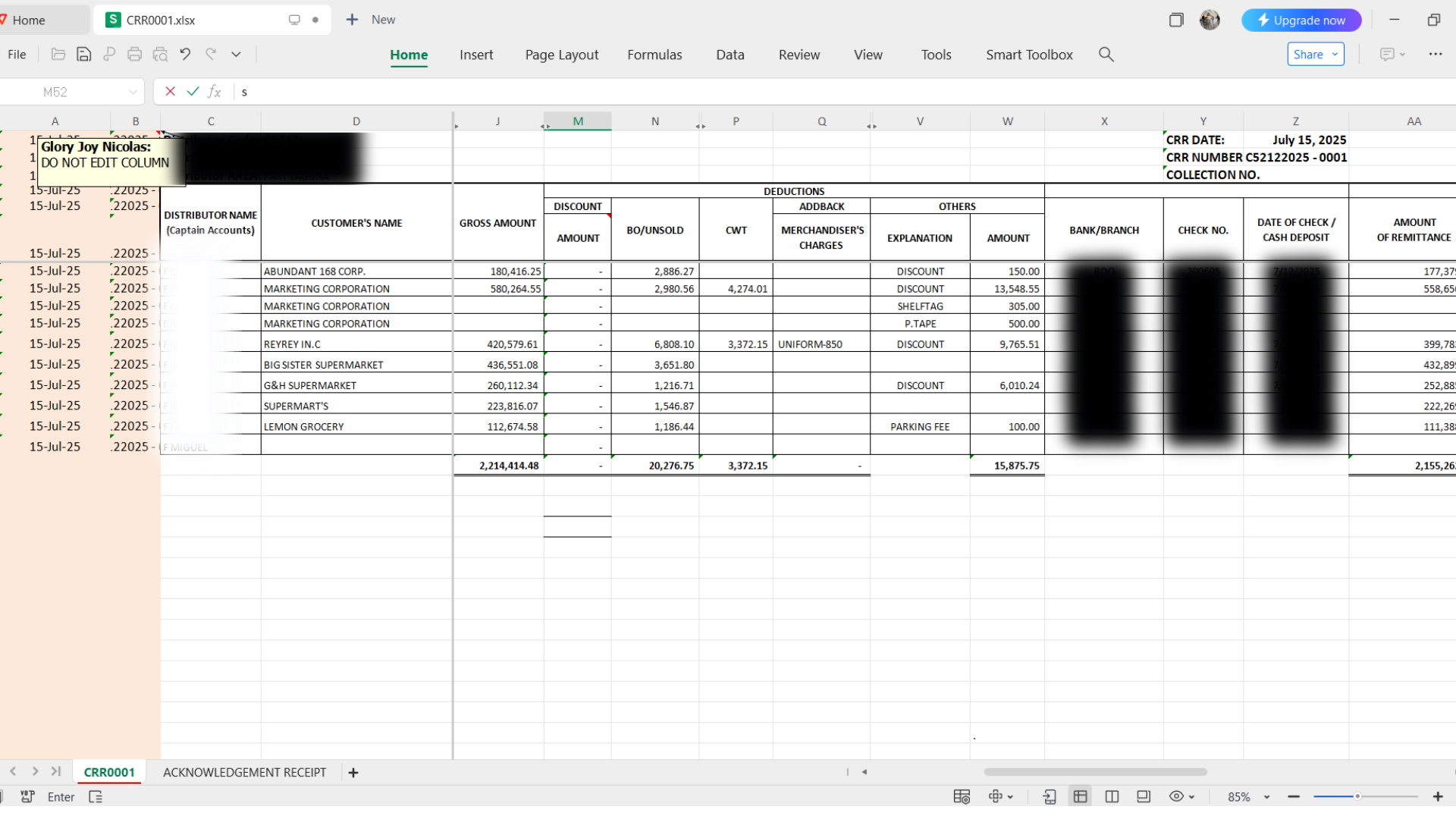
Task: Add a new sheet with plus button
Action: pyautogui.click(x=353, y=772)
